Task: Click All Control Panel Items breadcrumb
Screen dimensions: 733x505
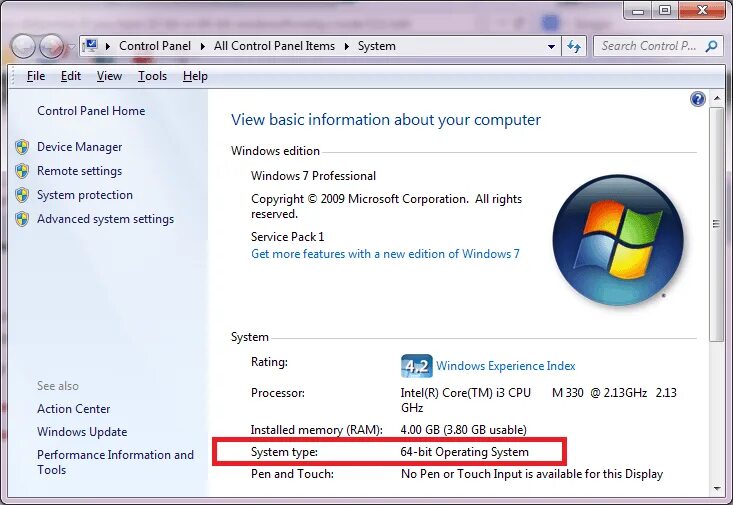Action: (x=274, y=46)
